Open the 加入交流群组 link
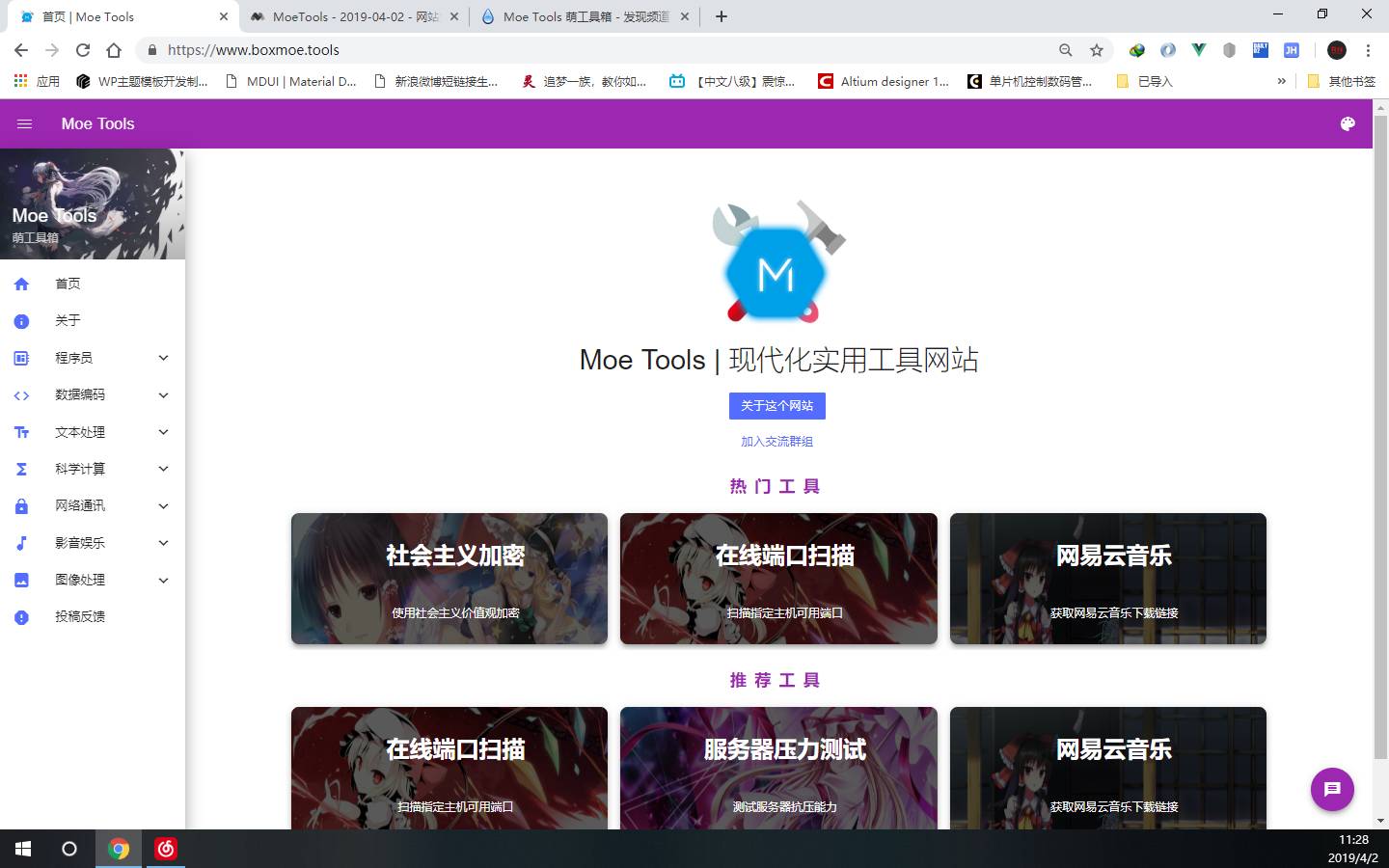The width and height of the screenshot is (1389, 868). (777, 442)
